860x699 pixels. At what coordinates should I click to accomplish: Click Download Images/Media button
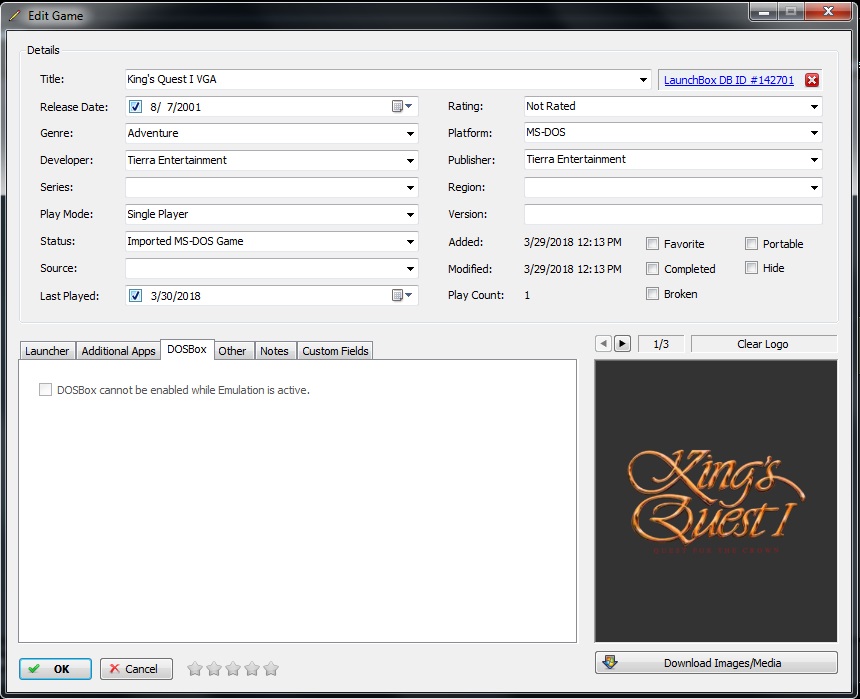pos(716,663)
